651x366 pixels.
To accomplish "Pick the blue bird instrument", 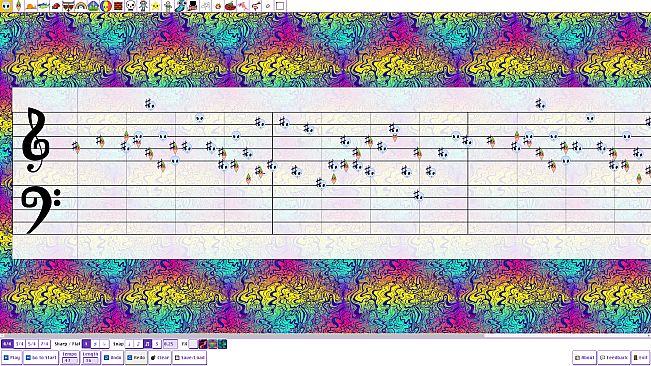I will pyautogui.click(x=180, y=6).
